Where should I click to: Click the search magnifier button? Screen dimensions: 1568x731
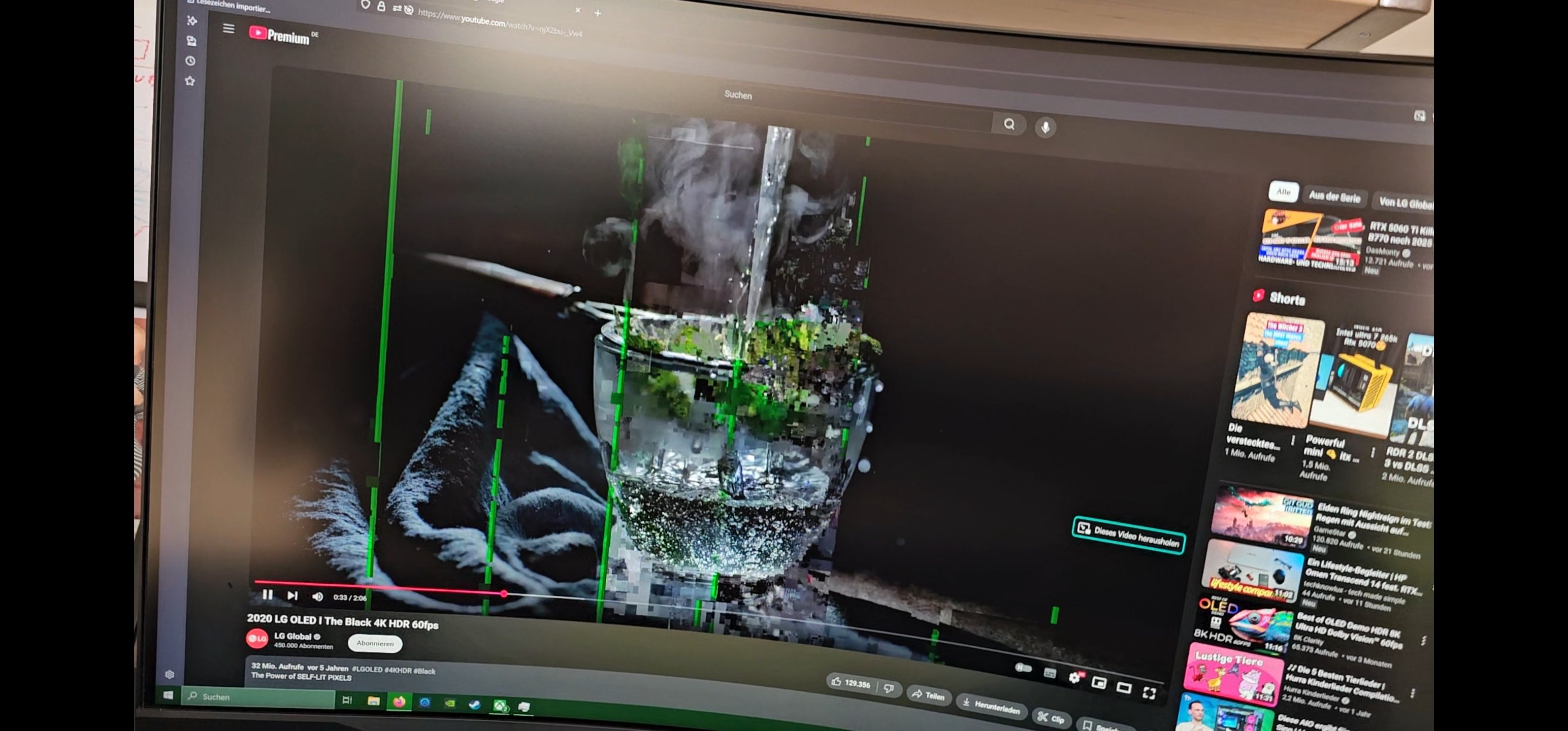(1009, 125)
